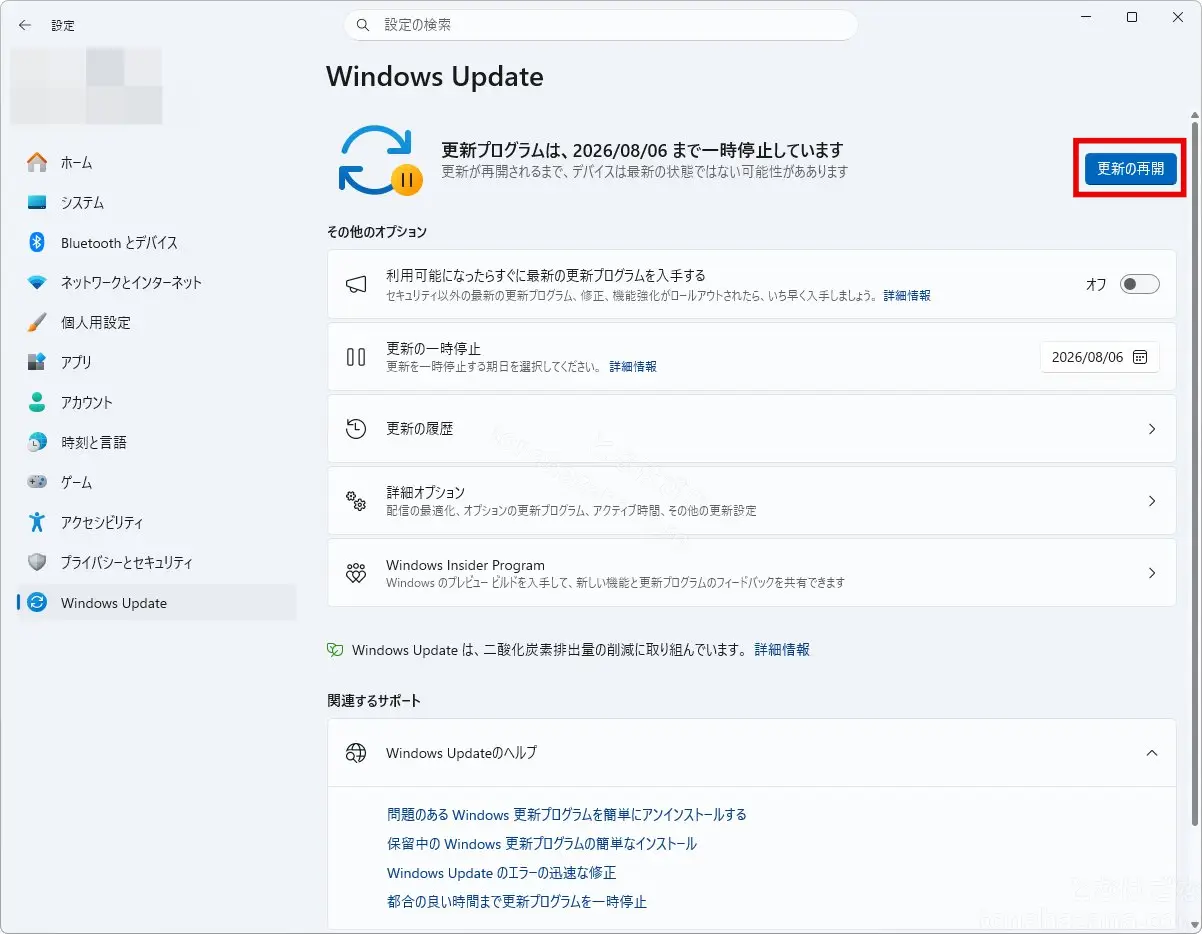Open 更新の履歴 via its chevron

(1152, 429)
